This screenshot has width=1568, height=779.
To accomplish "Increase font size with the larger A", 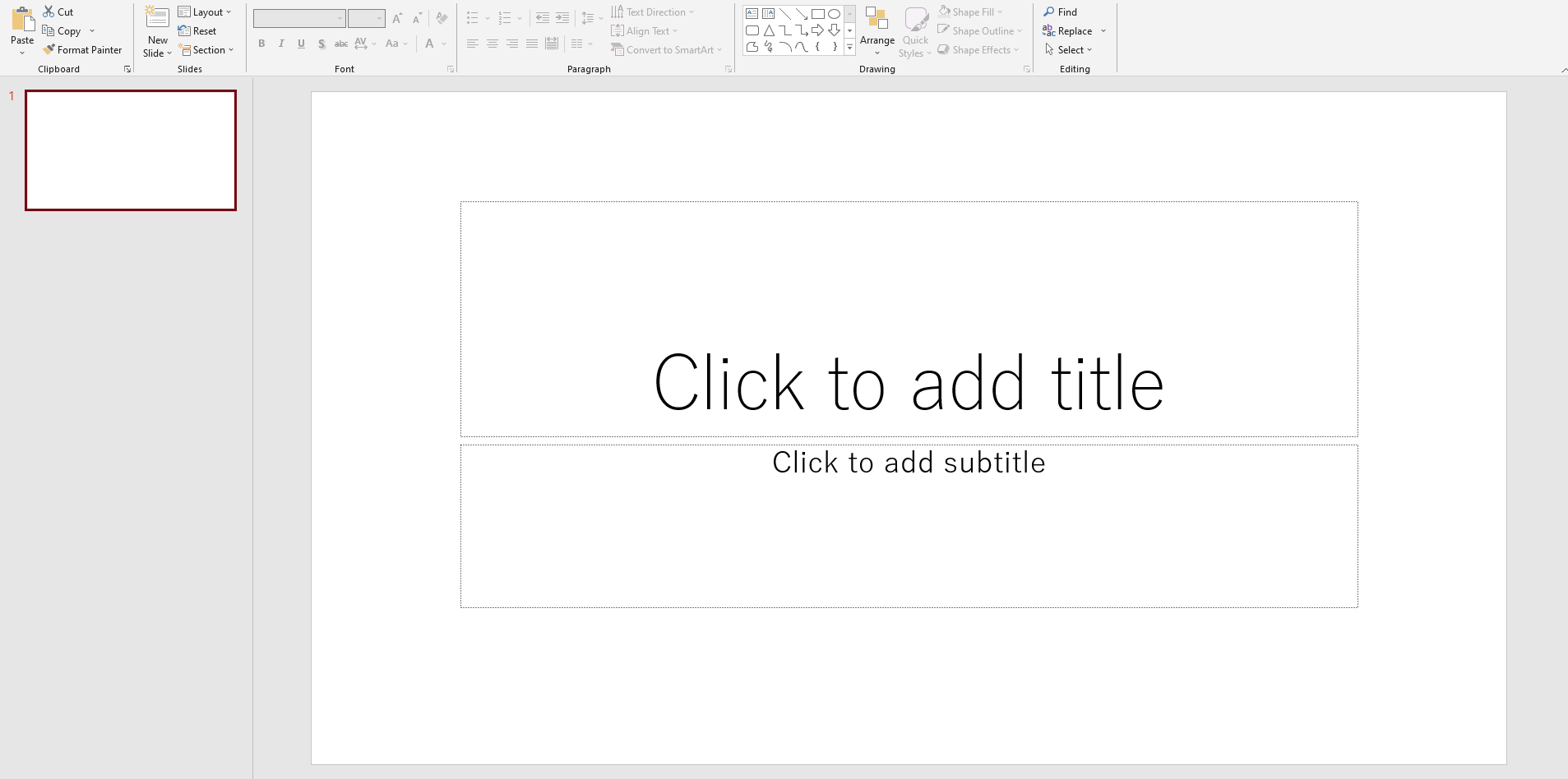I will [397, 18].
